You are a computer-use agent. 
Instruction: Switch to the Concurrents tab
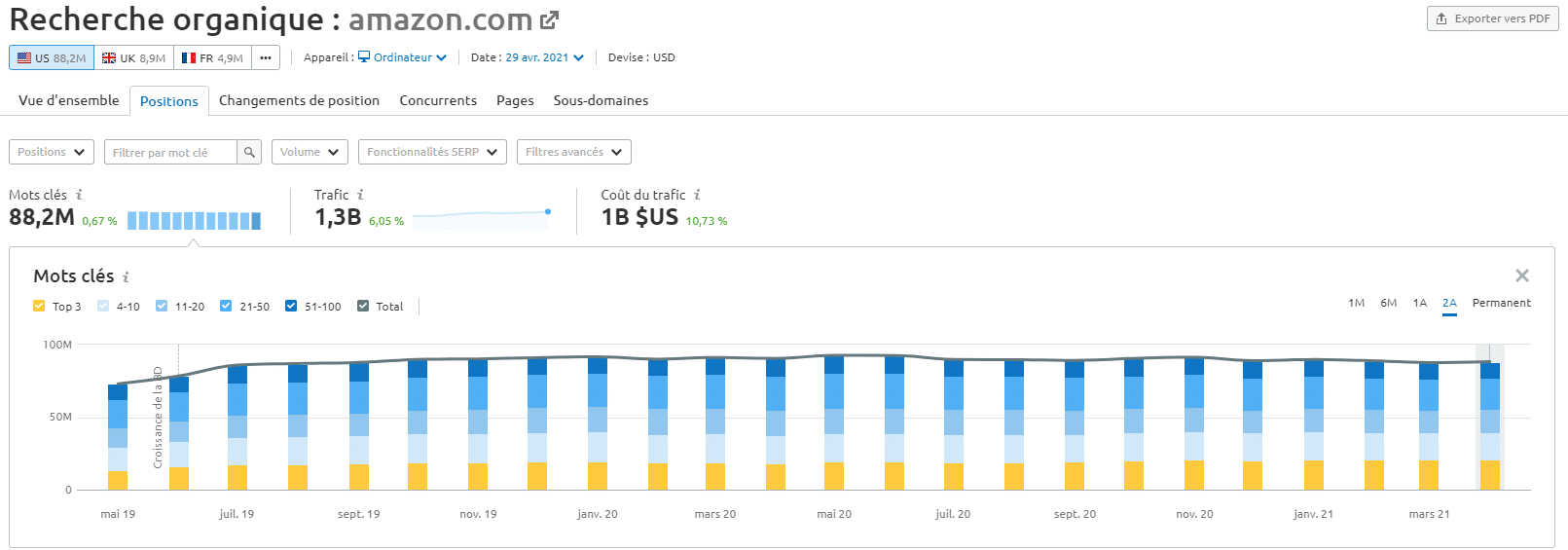point(438,100)
